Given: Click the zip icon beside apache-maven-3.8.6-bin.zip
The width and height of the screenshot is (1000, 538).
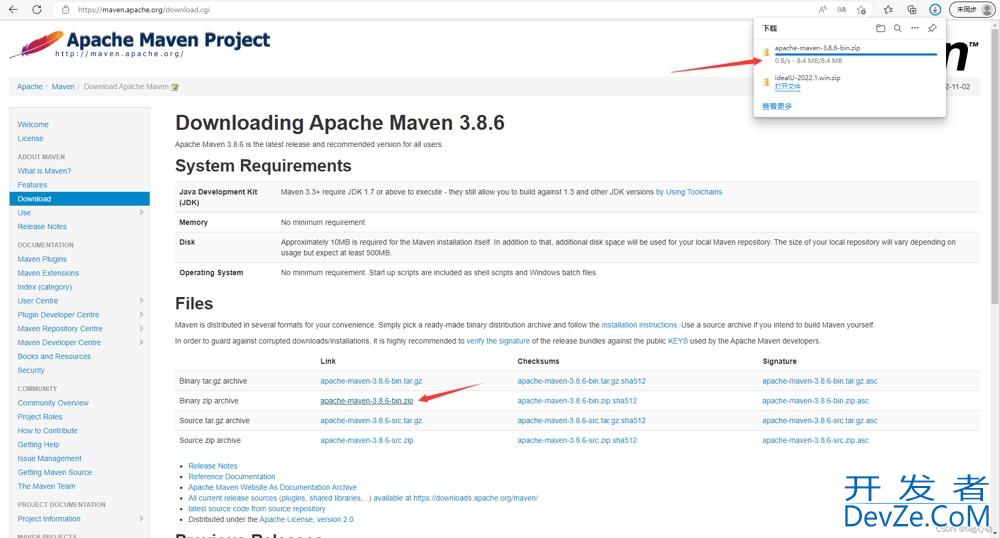Looking at the screenshot, I should (x=766, y=52).
